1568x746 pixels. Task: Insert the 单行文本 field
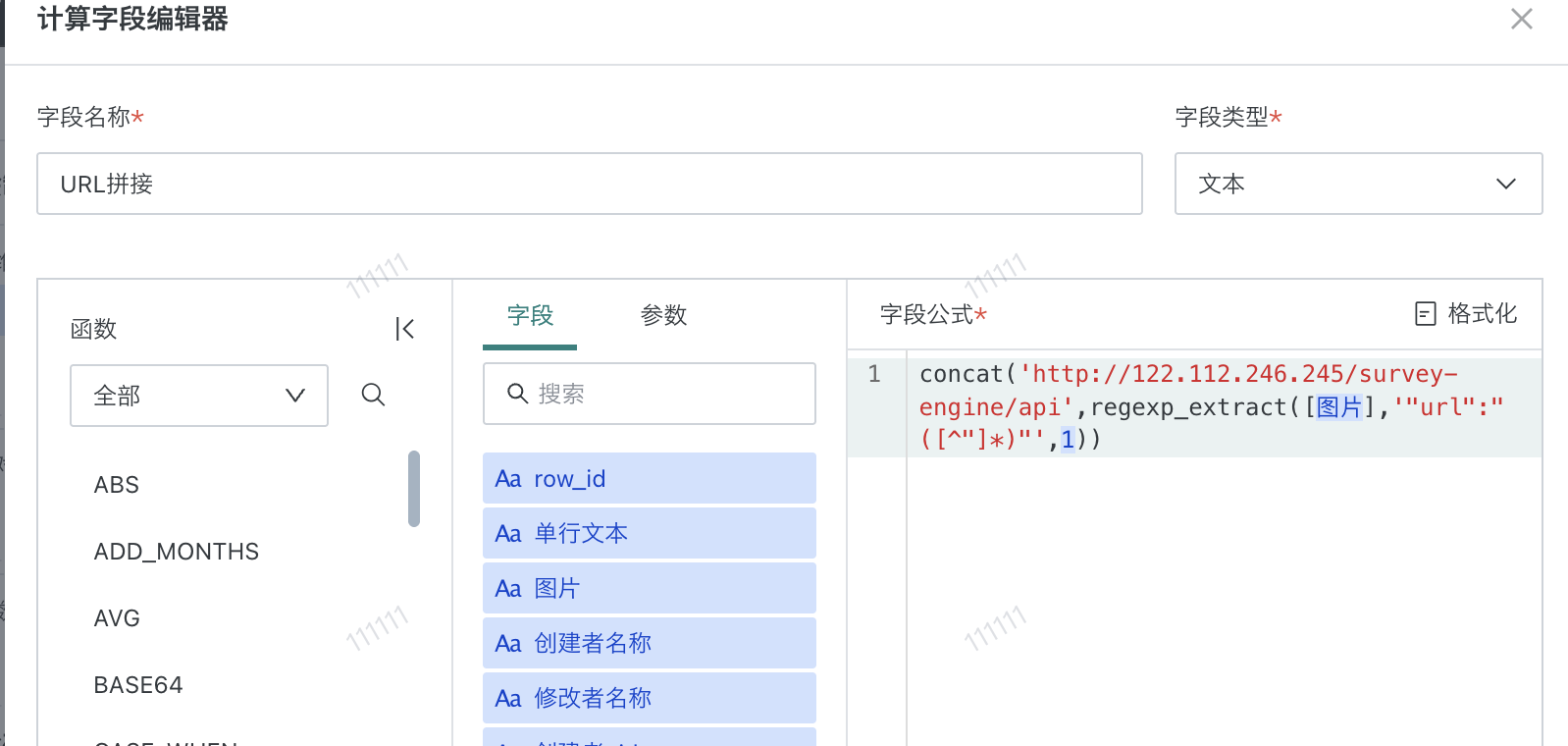point(649,533)
